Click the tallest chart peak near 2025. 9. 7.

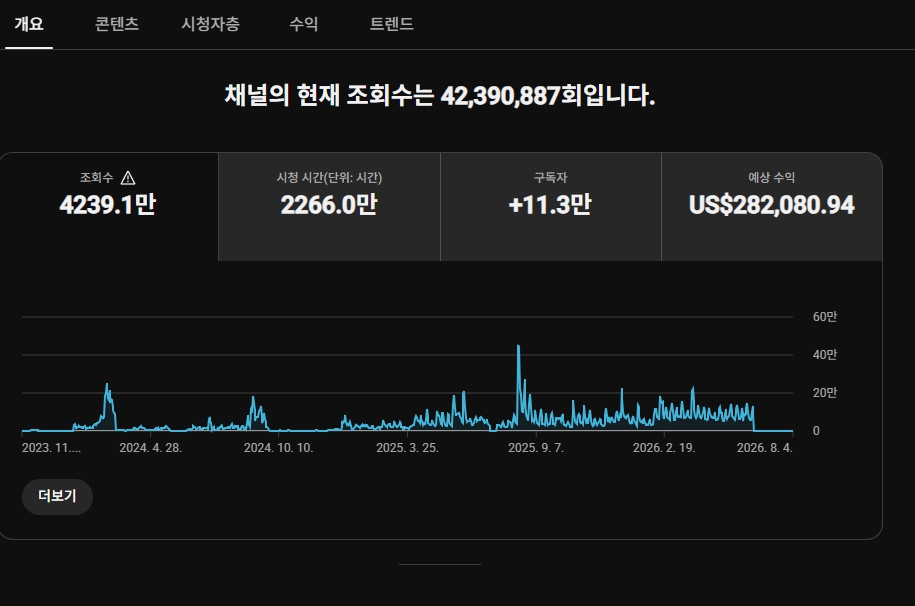(x=518, y=347)
